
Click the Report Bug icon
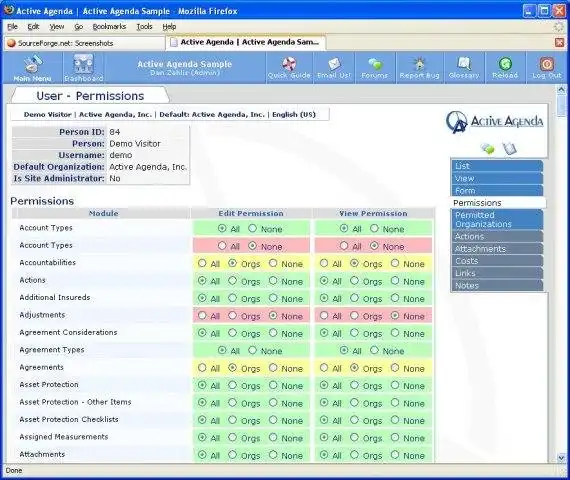(x=419, y=64)
